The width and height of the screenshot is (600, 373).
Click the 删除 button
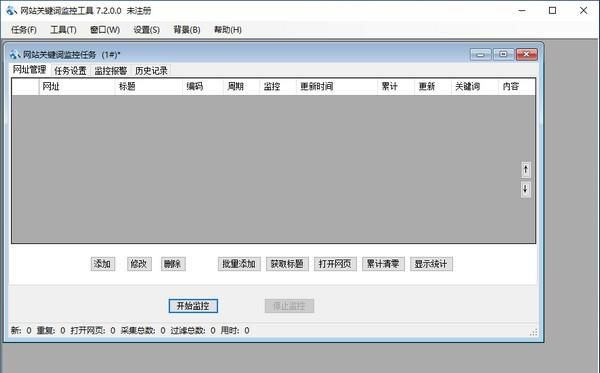coord(173,264)
